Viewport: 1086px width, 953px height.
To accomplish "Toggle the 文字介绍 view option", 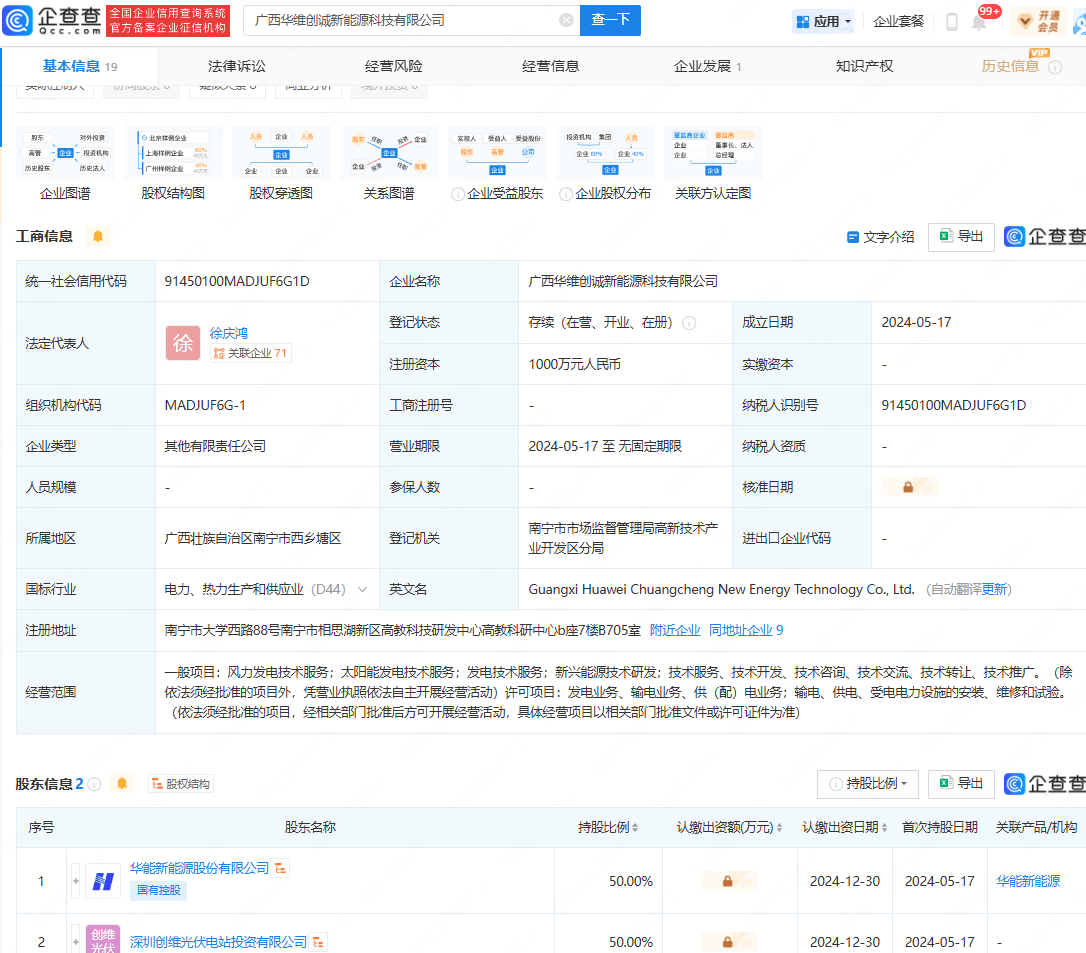I will [x=880, y=237].
